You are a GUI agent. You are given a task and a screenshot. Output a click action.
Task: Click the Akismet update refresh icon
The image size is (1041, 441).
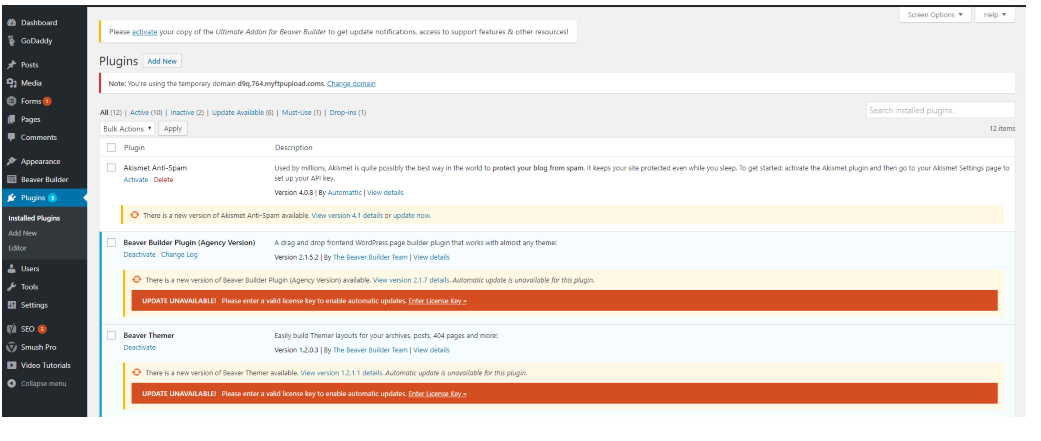tap(135, 215)
